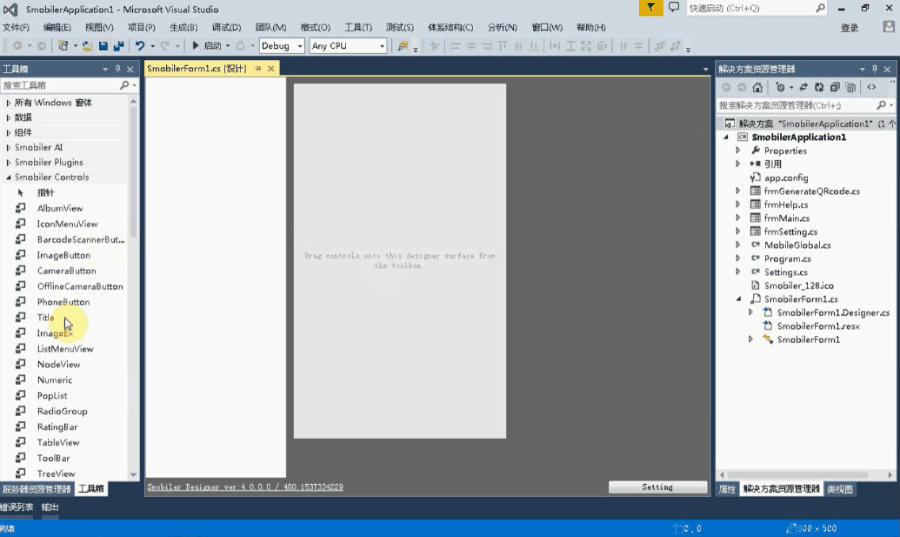
Task: Click the Solution Explorer horizontal scrollbar
Action: (806, 475)
